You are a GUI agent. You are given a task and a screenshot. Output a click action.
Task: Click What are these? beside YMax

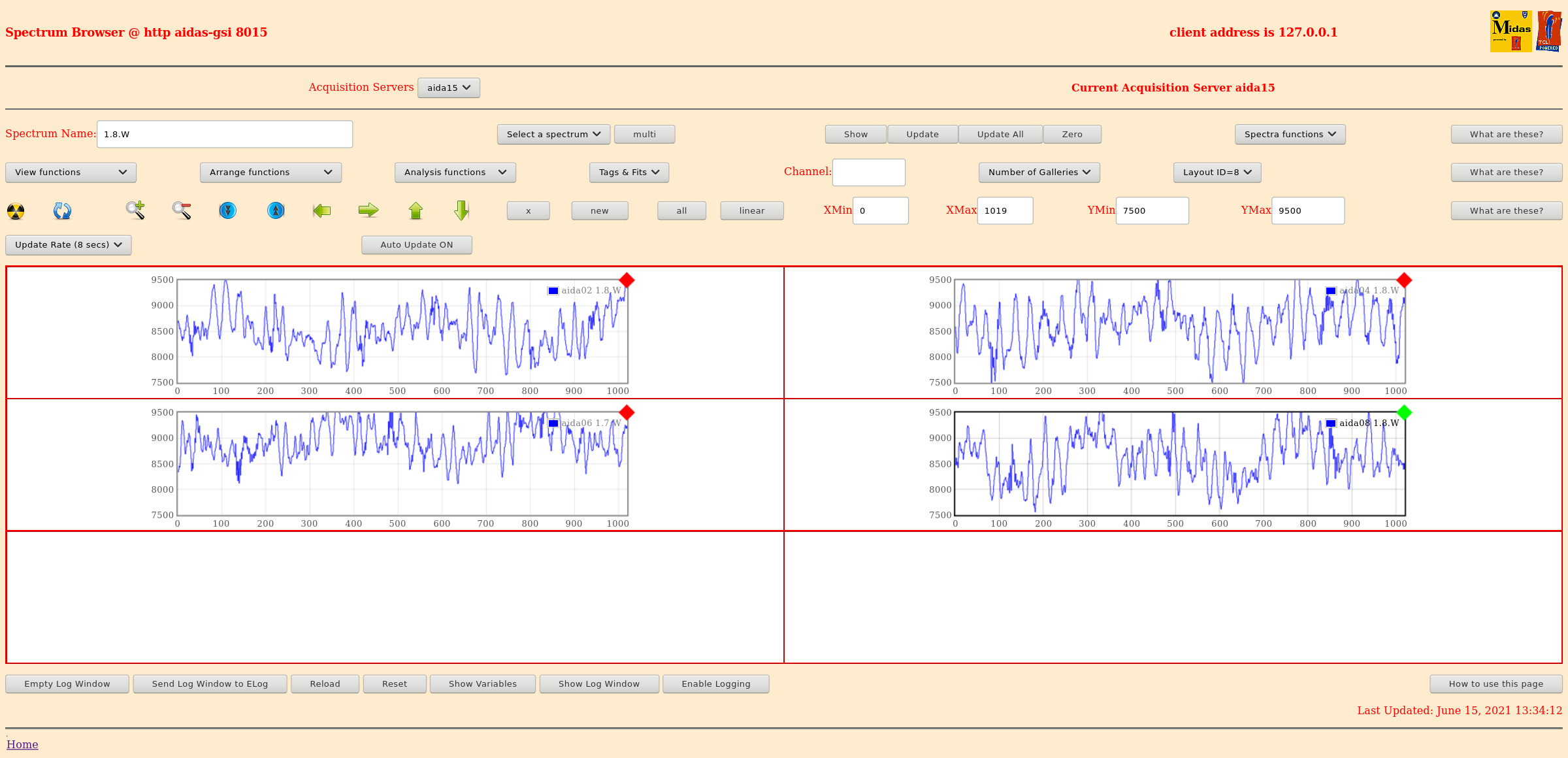click(1507, 210)
